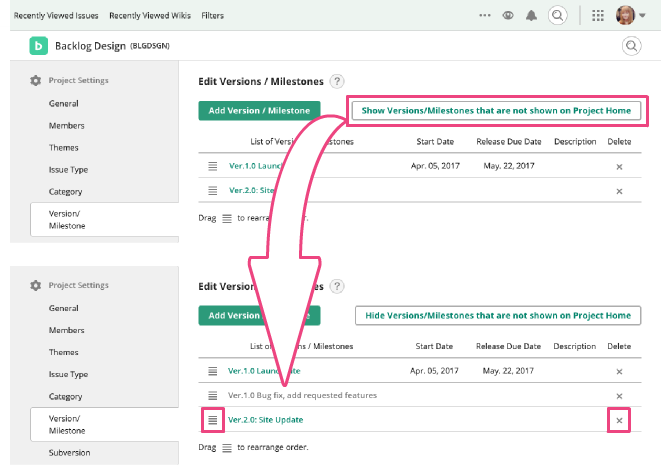Delete upper Ver.2.0 version
Viewport: 661px width, 465px height.
pyautogui.click(x=619, y=191)
